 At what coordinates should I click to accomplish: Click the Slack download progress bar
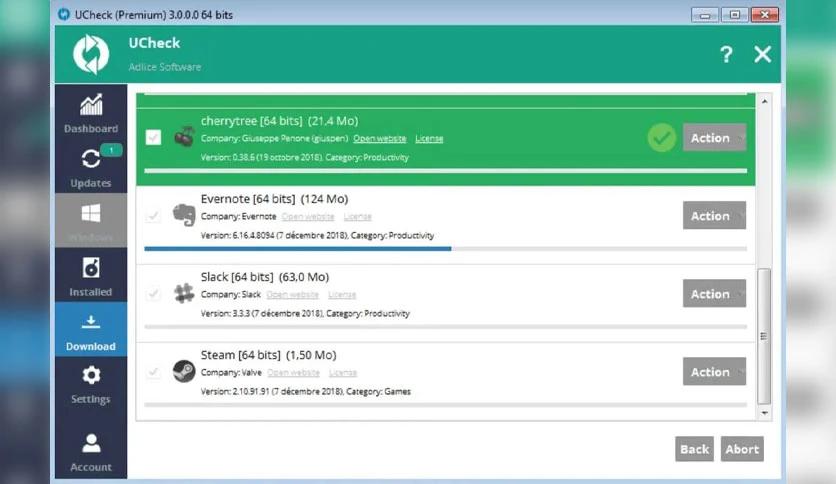(446, 326)
